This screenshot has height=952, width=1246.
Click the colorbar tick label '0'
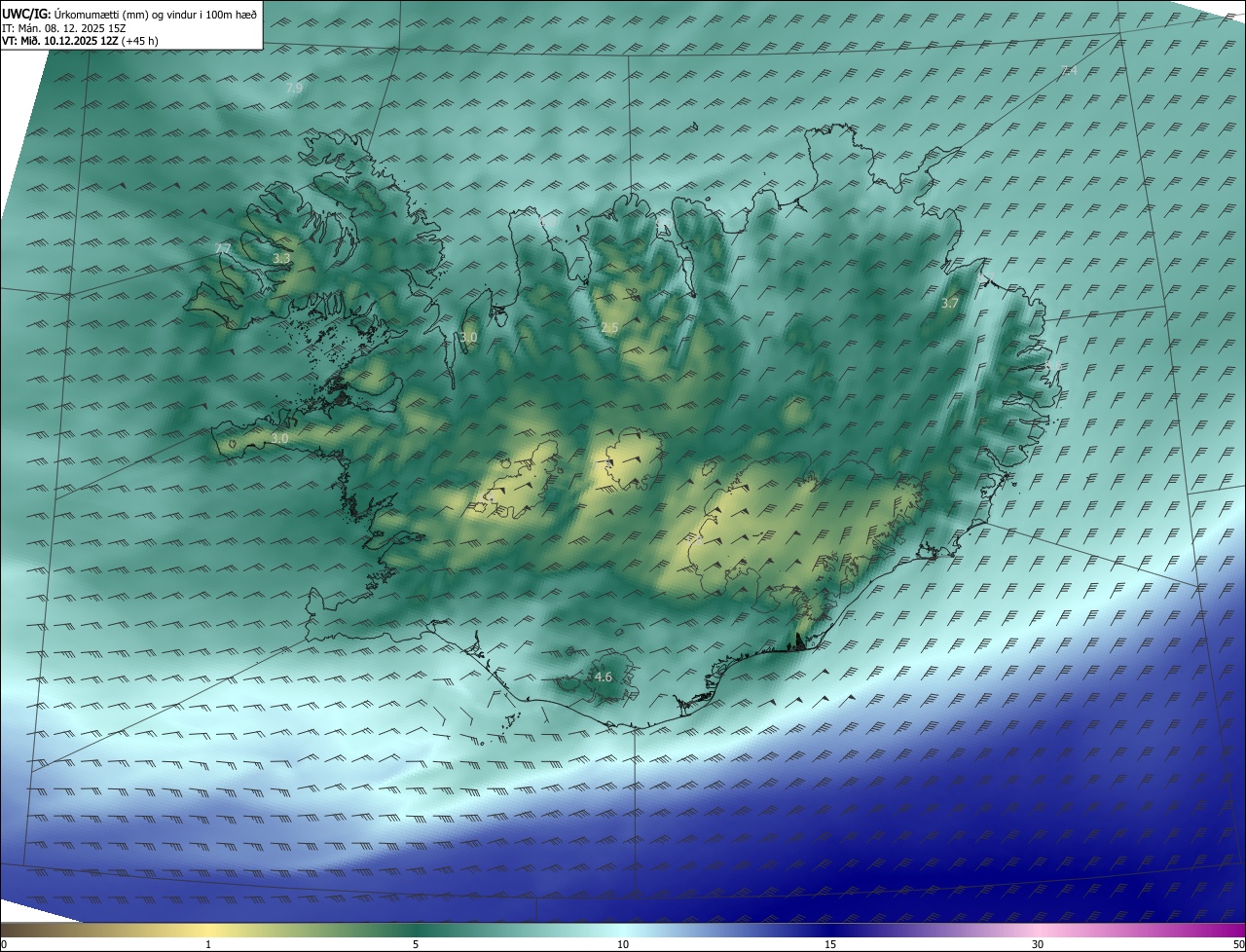(4, 944)
